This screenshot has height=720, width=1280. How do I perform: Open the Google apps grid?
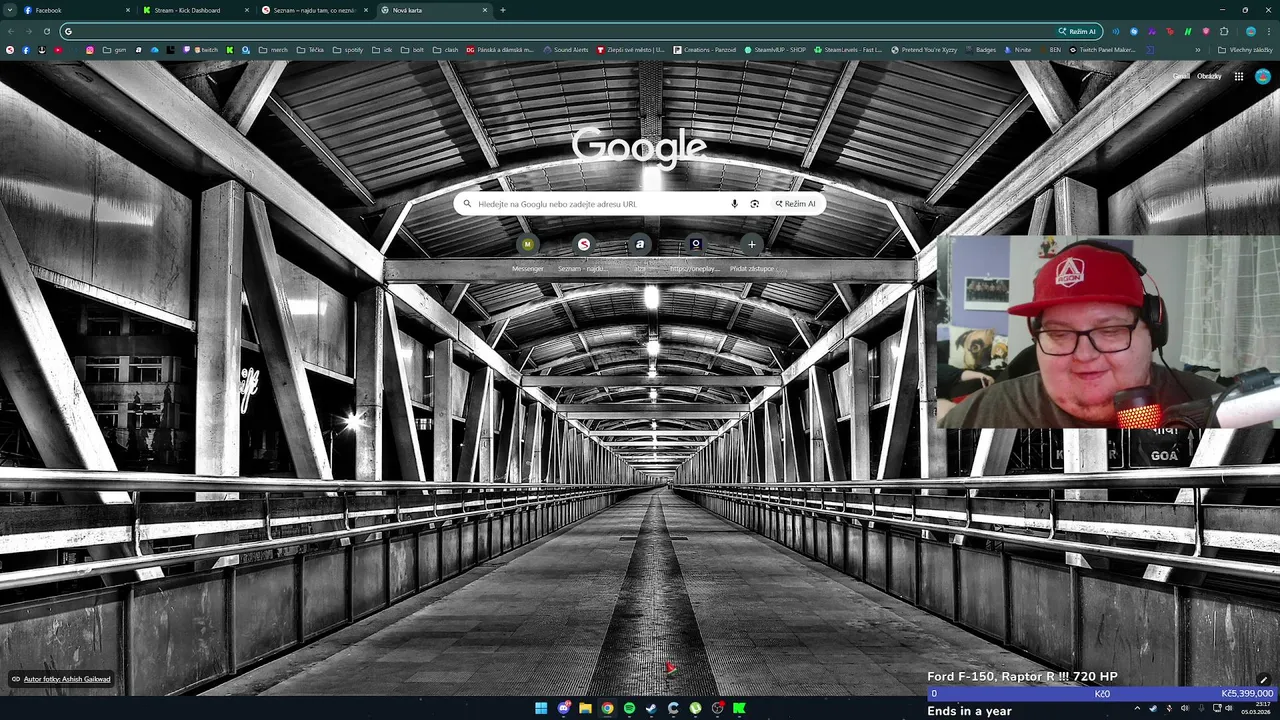[1238, 76]
